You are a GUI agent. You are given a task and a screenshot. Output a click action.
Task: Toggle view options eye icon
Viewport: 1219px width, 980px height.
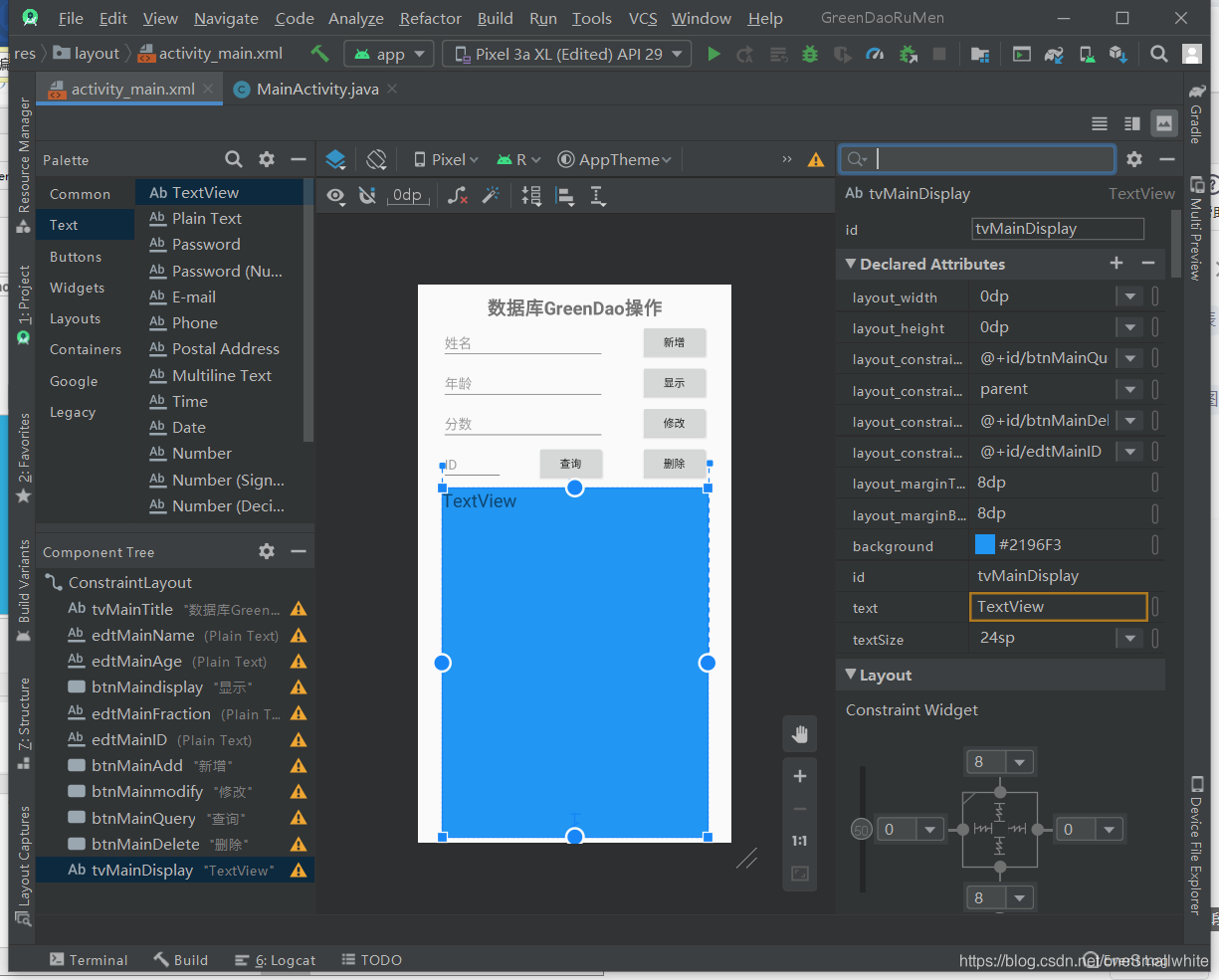[337, 196]
